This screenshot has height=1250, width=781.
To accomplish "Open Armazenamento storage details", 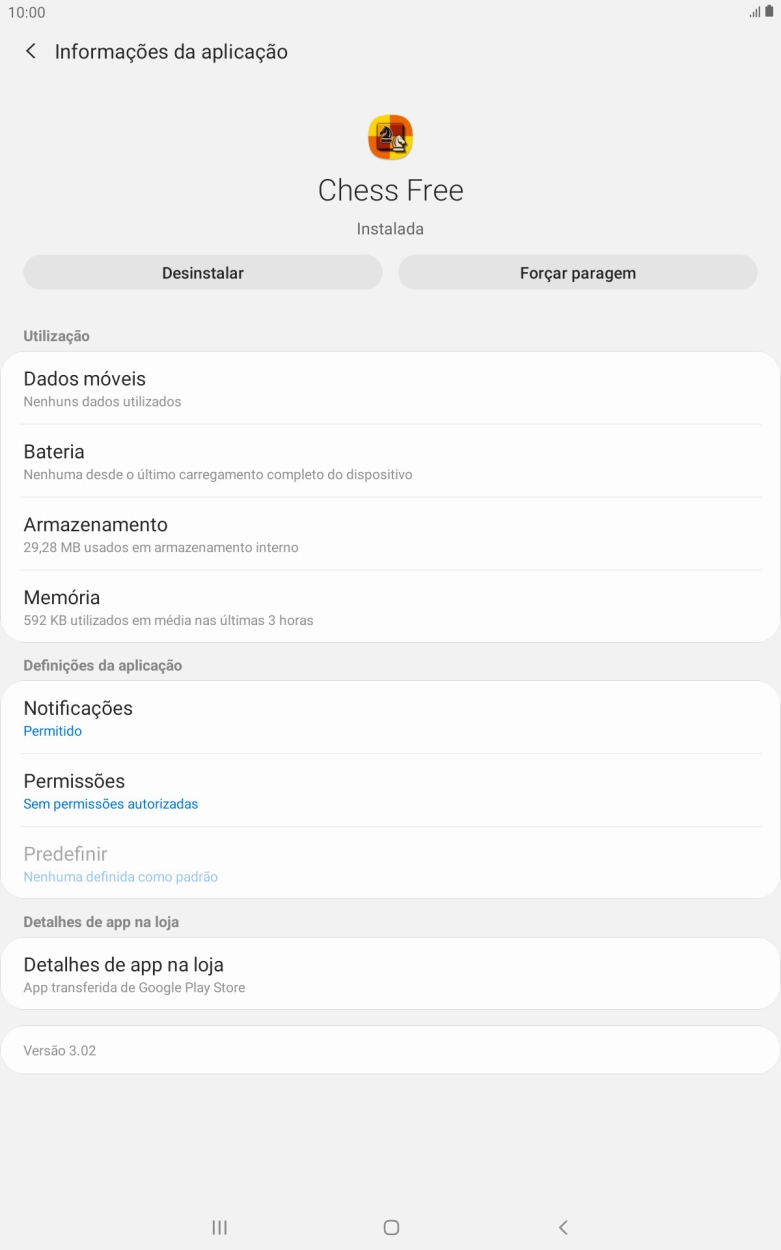I will tap(390, 534).
